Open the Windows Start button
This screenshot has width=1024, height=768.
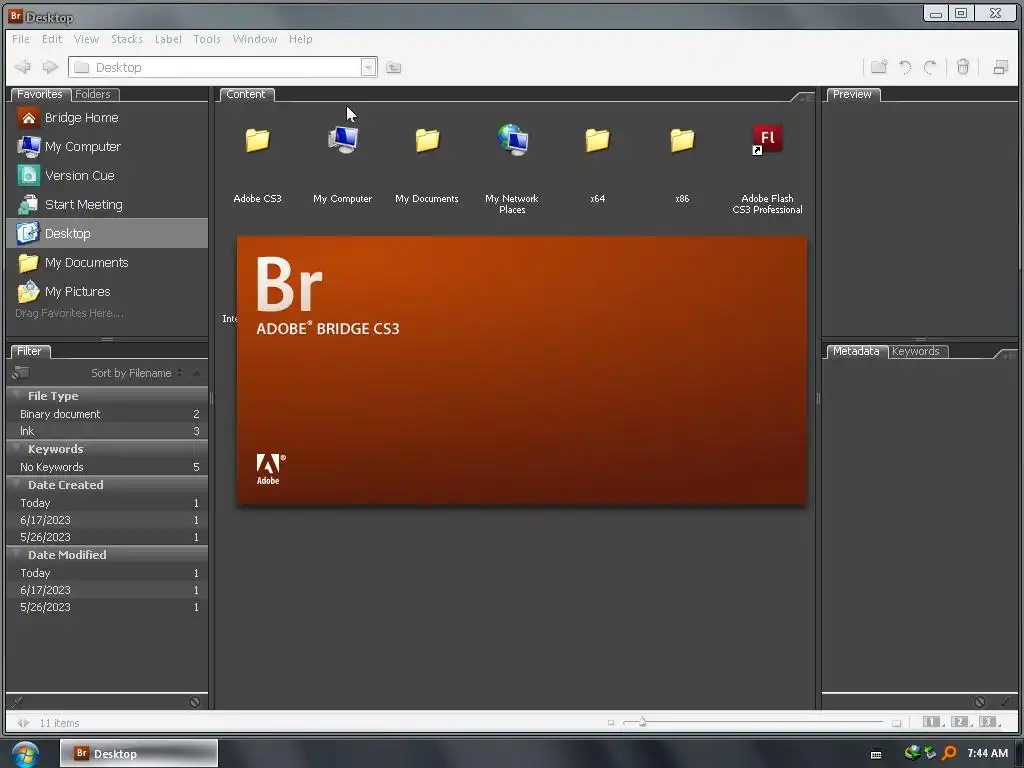(25, 754)
